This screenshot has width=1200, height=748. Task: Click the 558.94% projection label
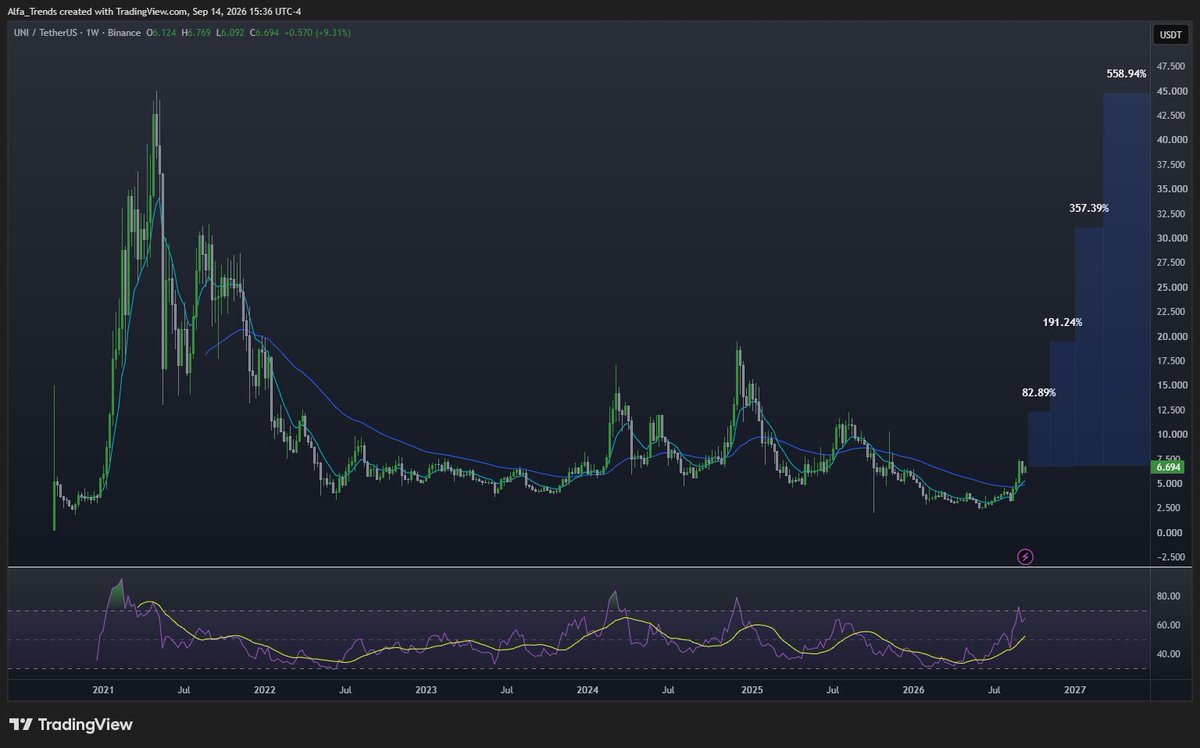pos(1126,74)
